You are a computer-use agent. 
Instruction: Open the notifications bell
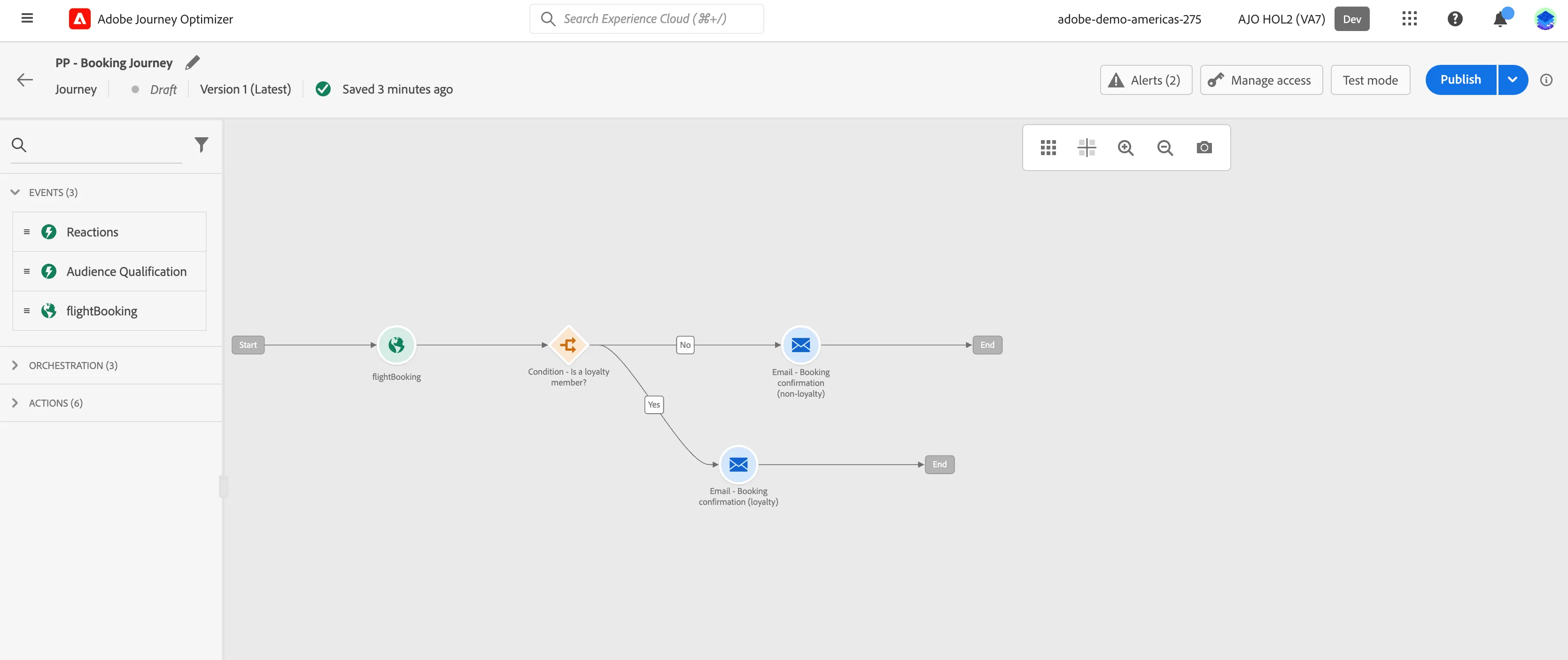point(1500,19)
